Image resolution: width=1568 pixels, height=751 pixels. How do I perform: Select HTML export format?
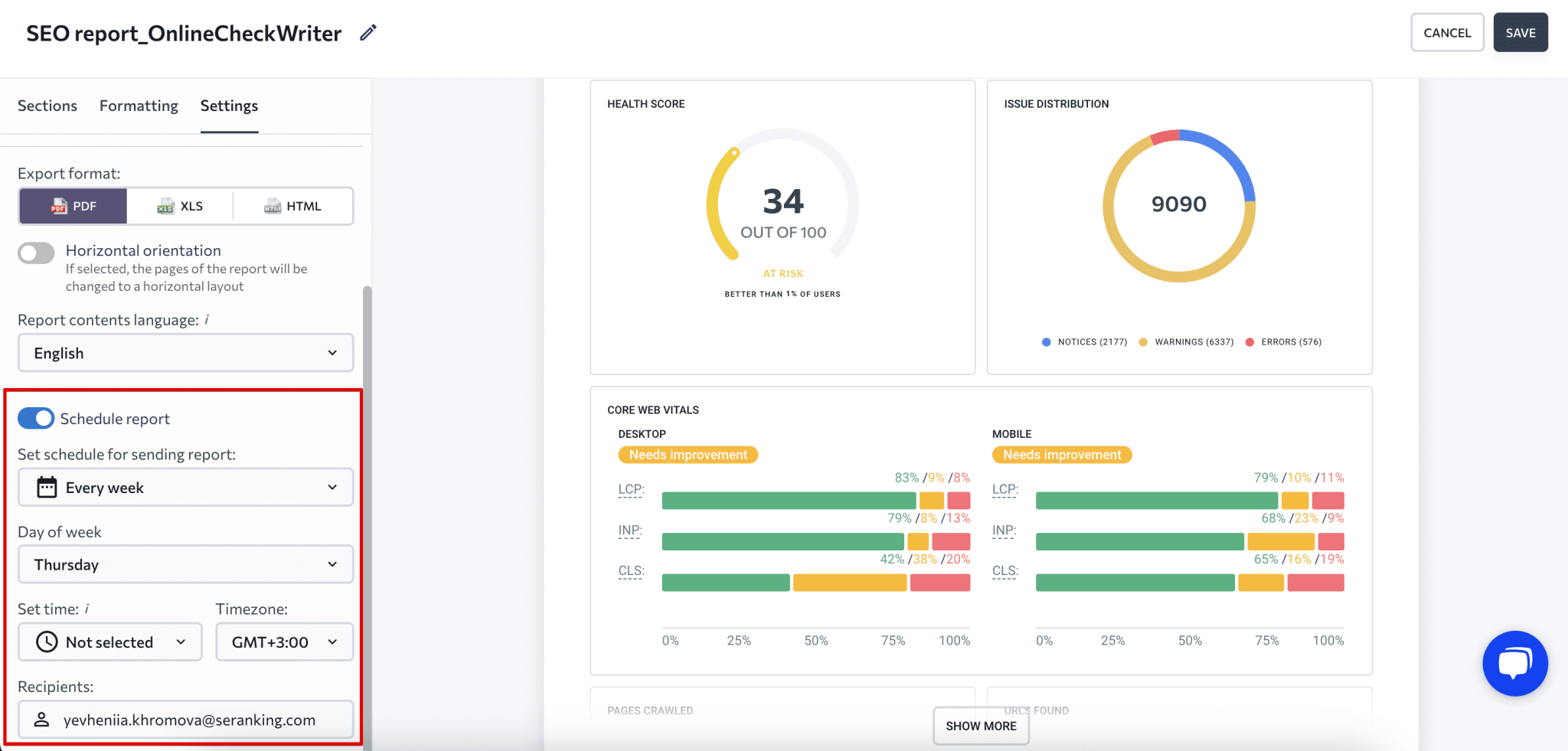click(293, 206)
